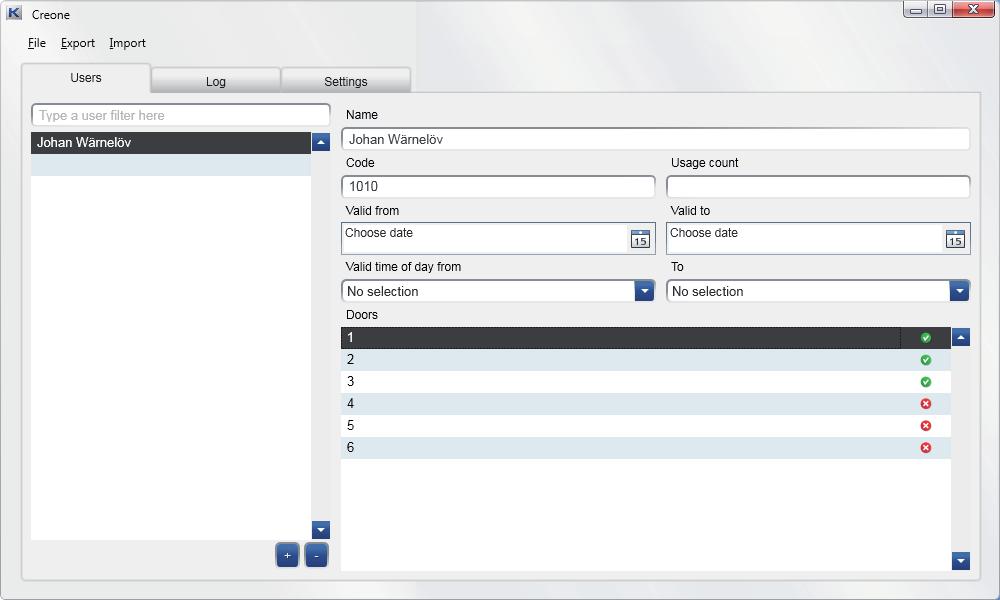This screenshot has height=600, width=1000.
Task: Select door 4 row in Doors list
Action: pyautogui.click(x=645, y=404)
